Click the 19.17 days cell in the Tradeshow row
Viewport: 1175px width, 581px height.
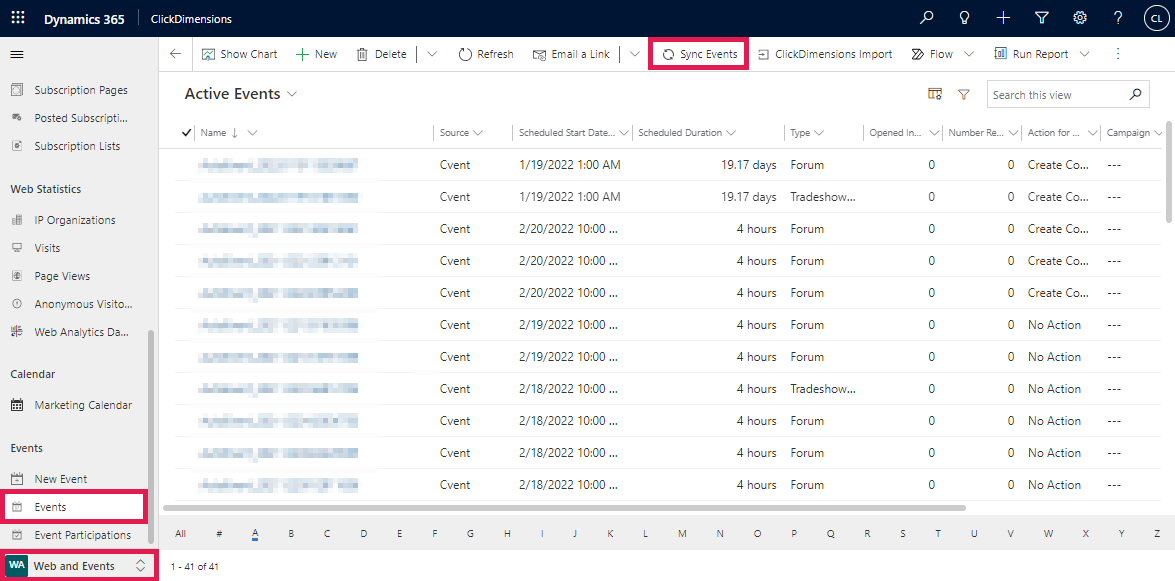[749, 196]
